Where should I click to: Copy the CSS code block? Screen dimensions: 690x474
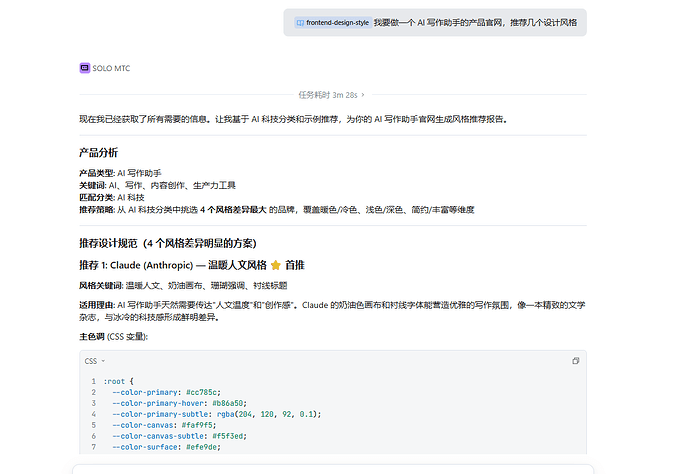pos(575,361)
